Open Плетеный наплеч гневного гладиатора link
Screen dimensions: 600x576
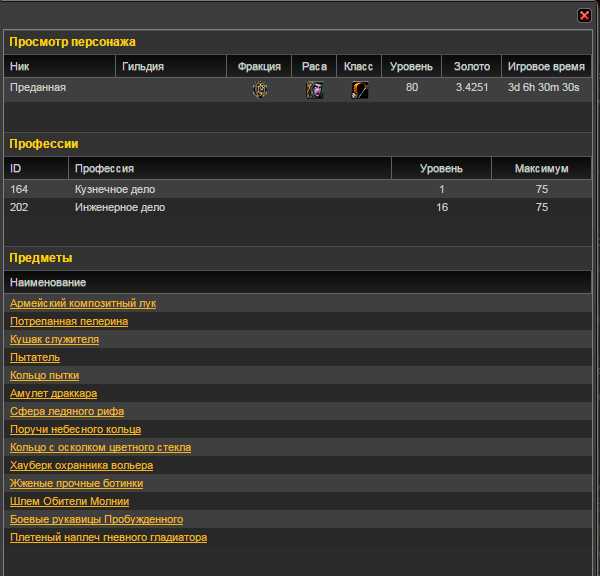click(x=108, y=537)
